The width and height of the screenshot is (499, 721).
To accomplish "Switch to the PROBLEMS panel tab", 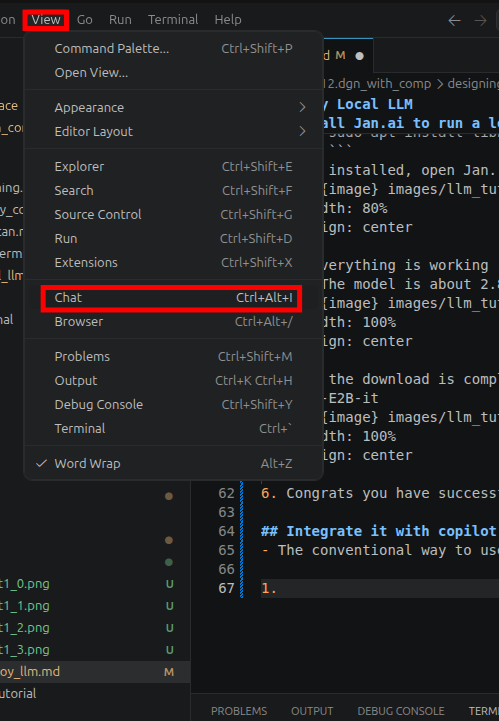I will click(239, 711).
